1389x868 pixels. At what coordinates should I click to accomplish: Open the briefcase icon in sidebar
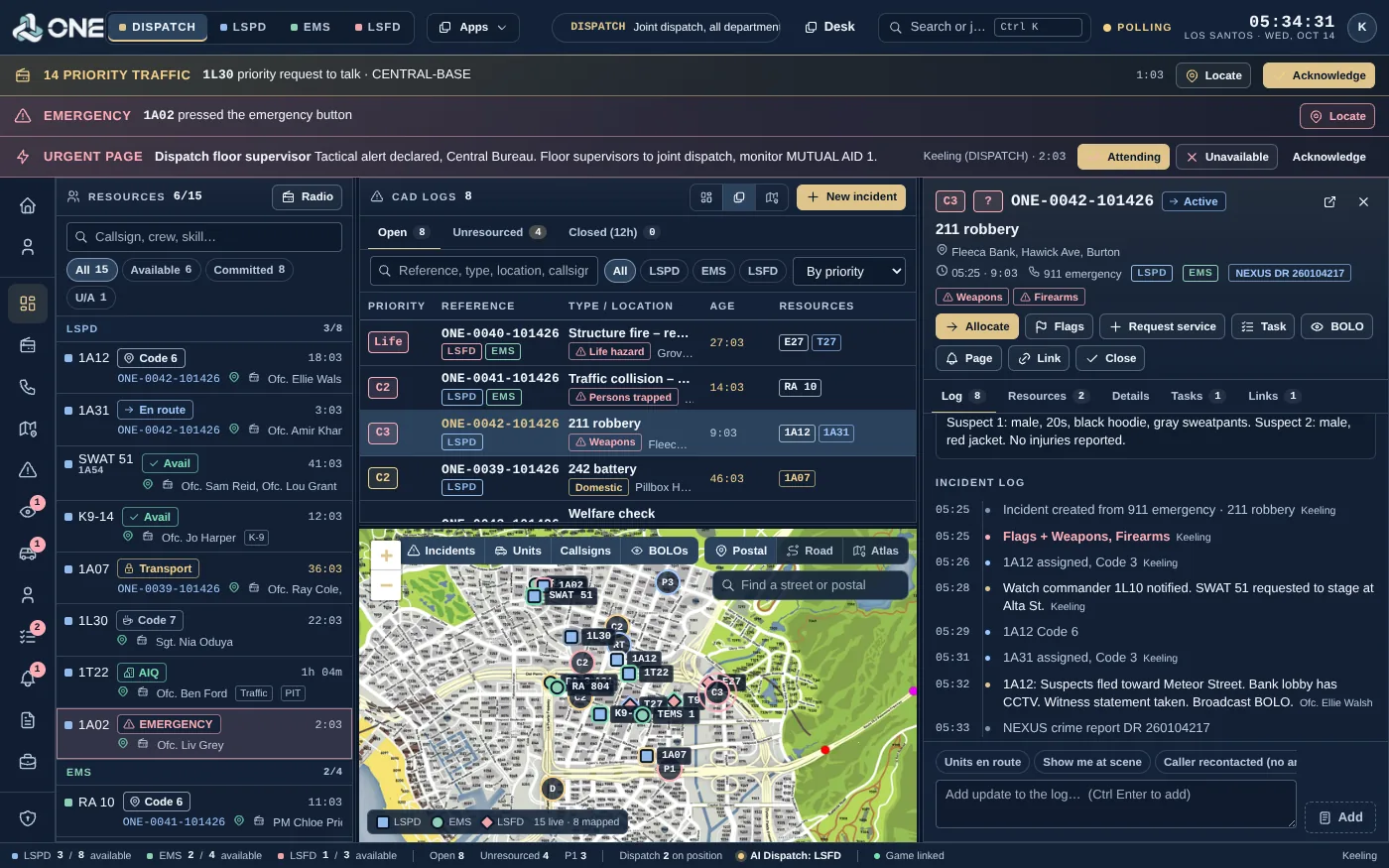28,762
